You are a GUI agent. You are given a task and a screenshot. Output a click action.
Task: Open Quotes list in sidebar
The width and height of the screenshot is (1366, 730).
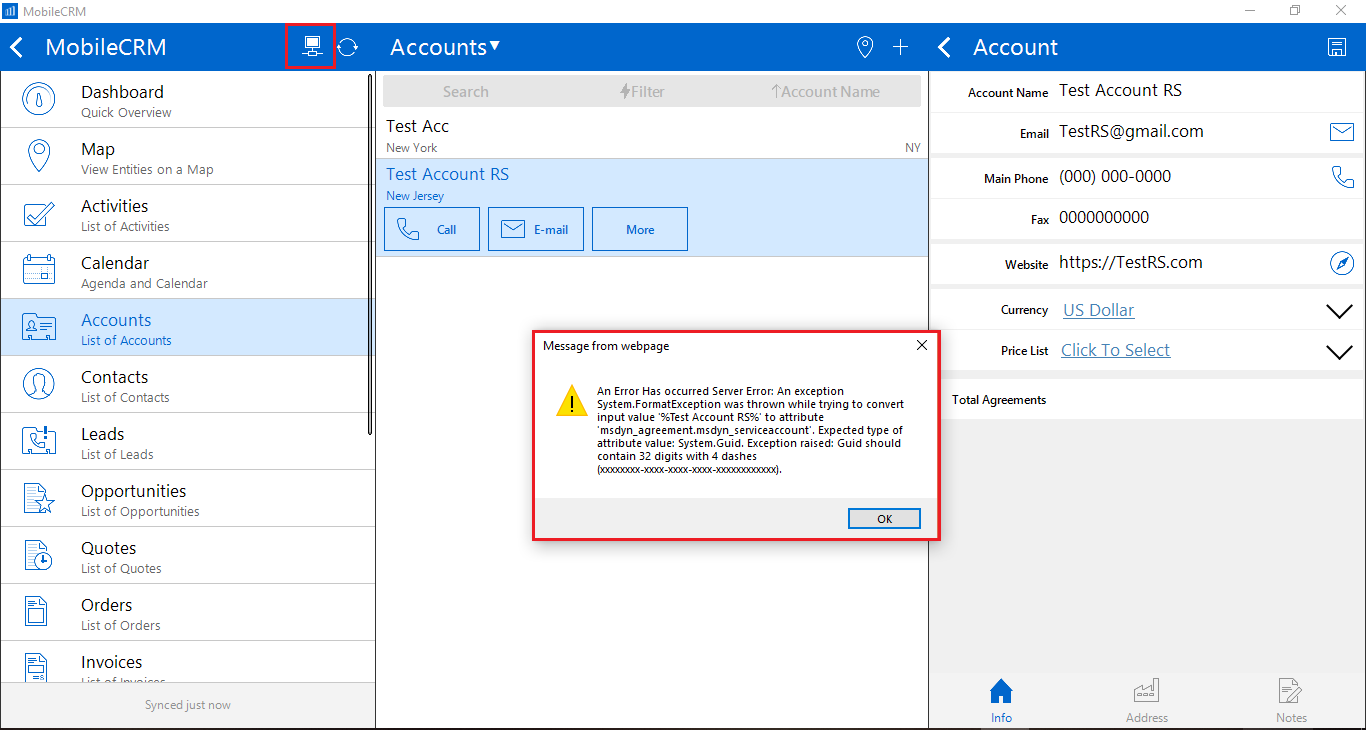187,556
